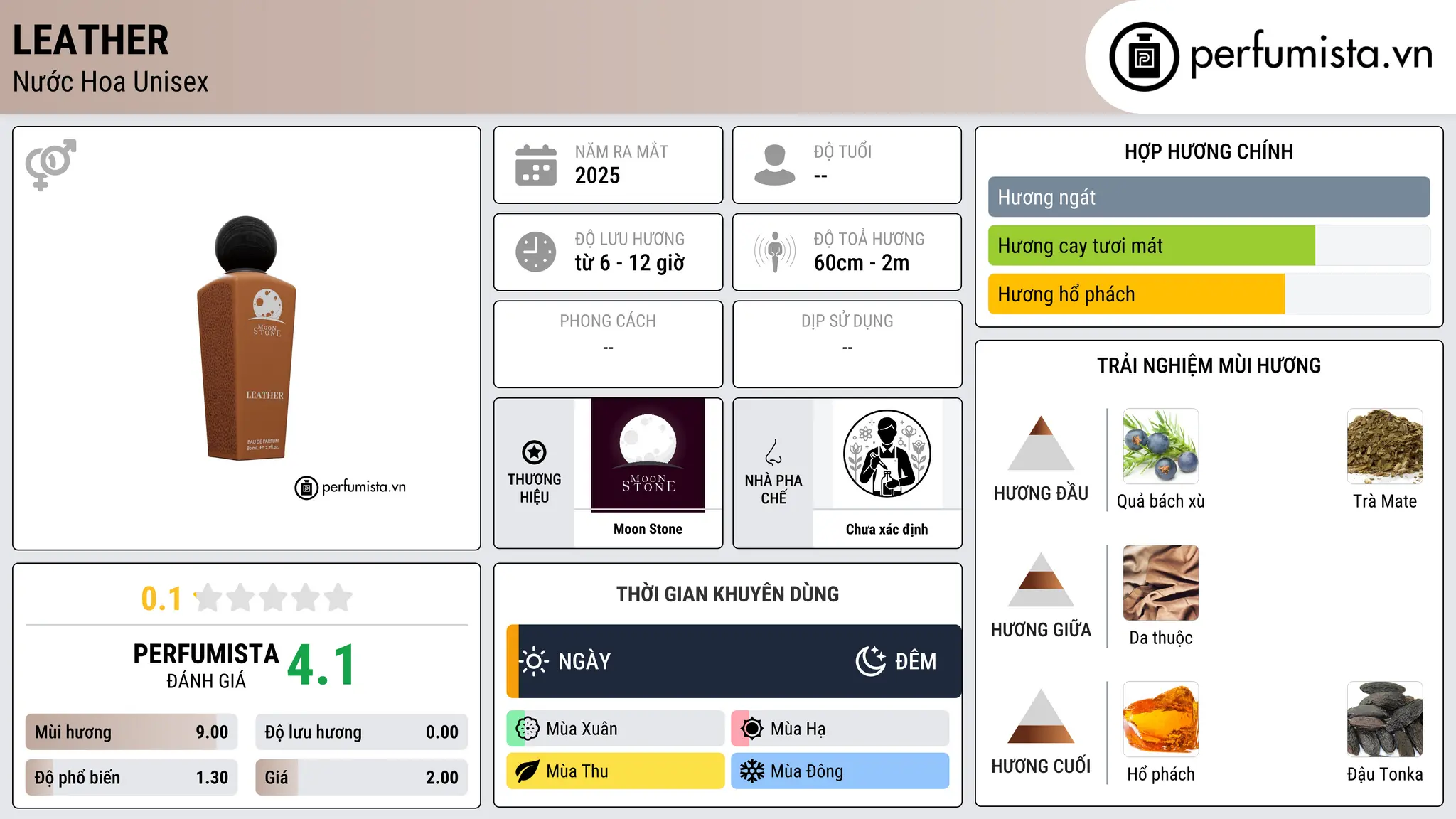Click the Hợp hương chính heading
Viewport: 1456px width, 819px height.
[1209, 151]
